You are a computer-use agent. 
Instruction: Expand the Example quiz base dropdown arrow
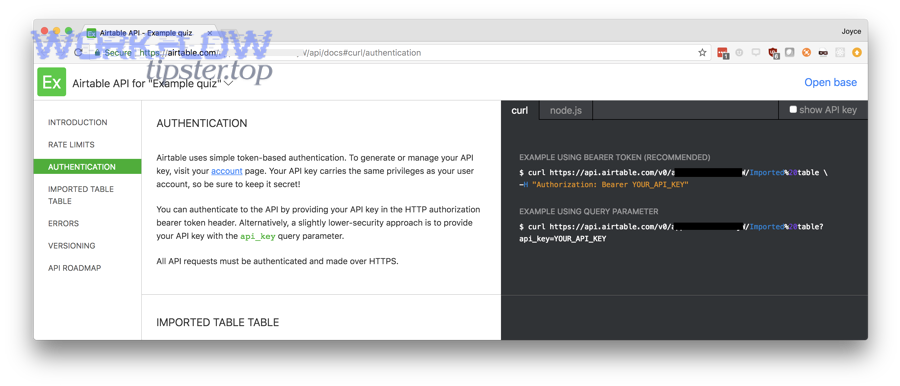228,83
